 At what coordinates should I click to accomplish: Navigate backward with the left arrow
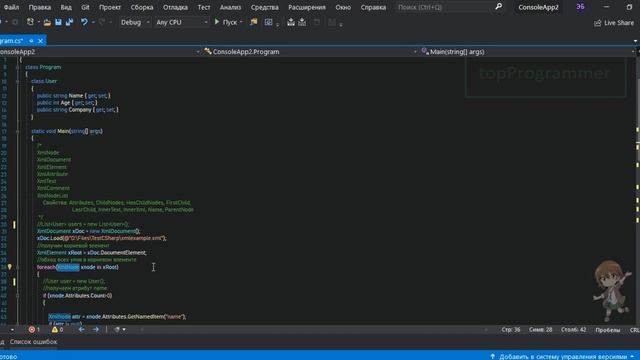point(81,329)
